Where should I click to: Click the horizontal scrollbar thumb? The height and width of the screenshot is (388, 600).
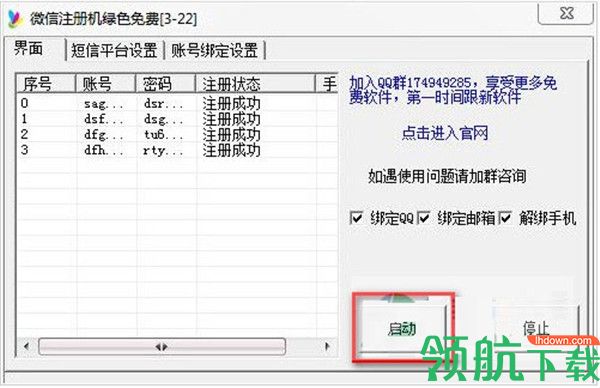(x=162, y=347)
